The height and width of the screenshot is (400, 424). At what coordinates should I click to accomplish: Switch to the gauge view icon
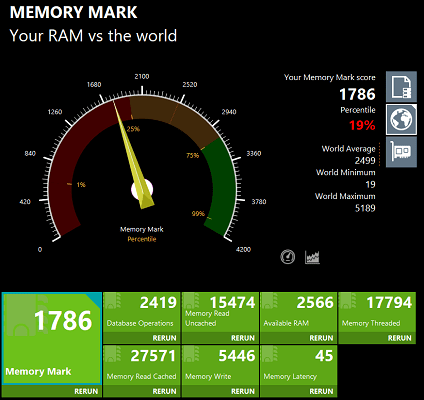pyautogui.click(x=288, y=257)
